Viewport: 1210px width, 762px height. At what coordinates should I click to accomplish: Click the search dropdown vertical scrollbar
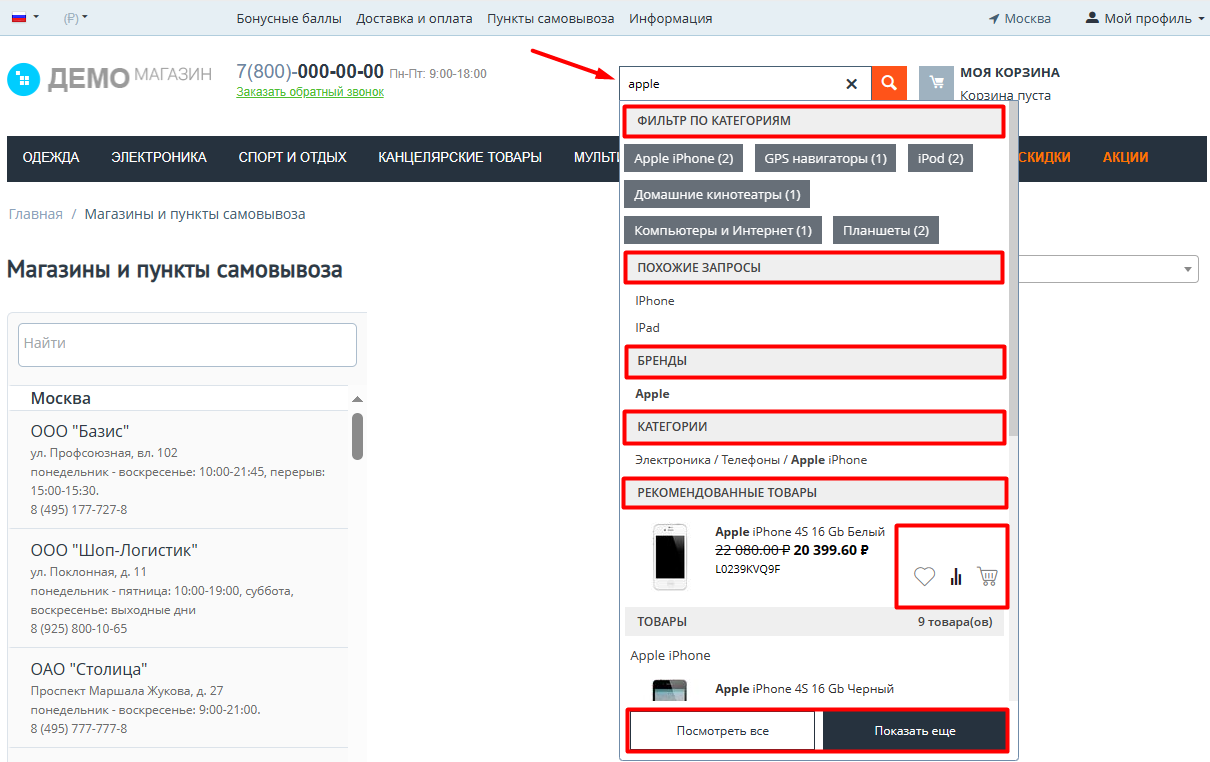(x=1014, y=270)
